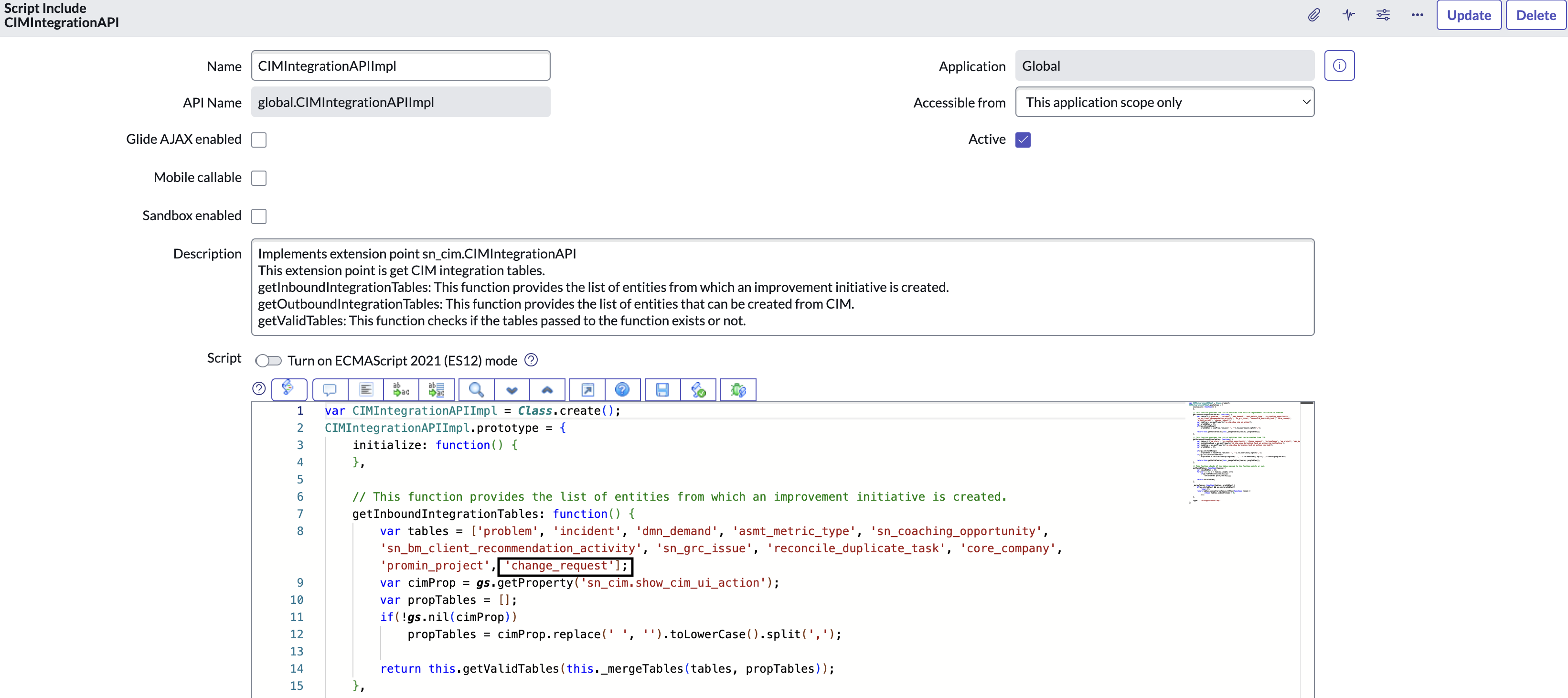1568x698 pixels.
Task: Toggle full screen script editor
Action: [587, 390]
